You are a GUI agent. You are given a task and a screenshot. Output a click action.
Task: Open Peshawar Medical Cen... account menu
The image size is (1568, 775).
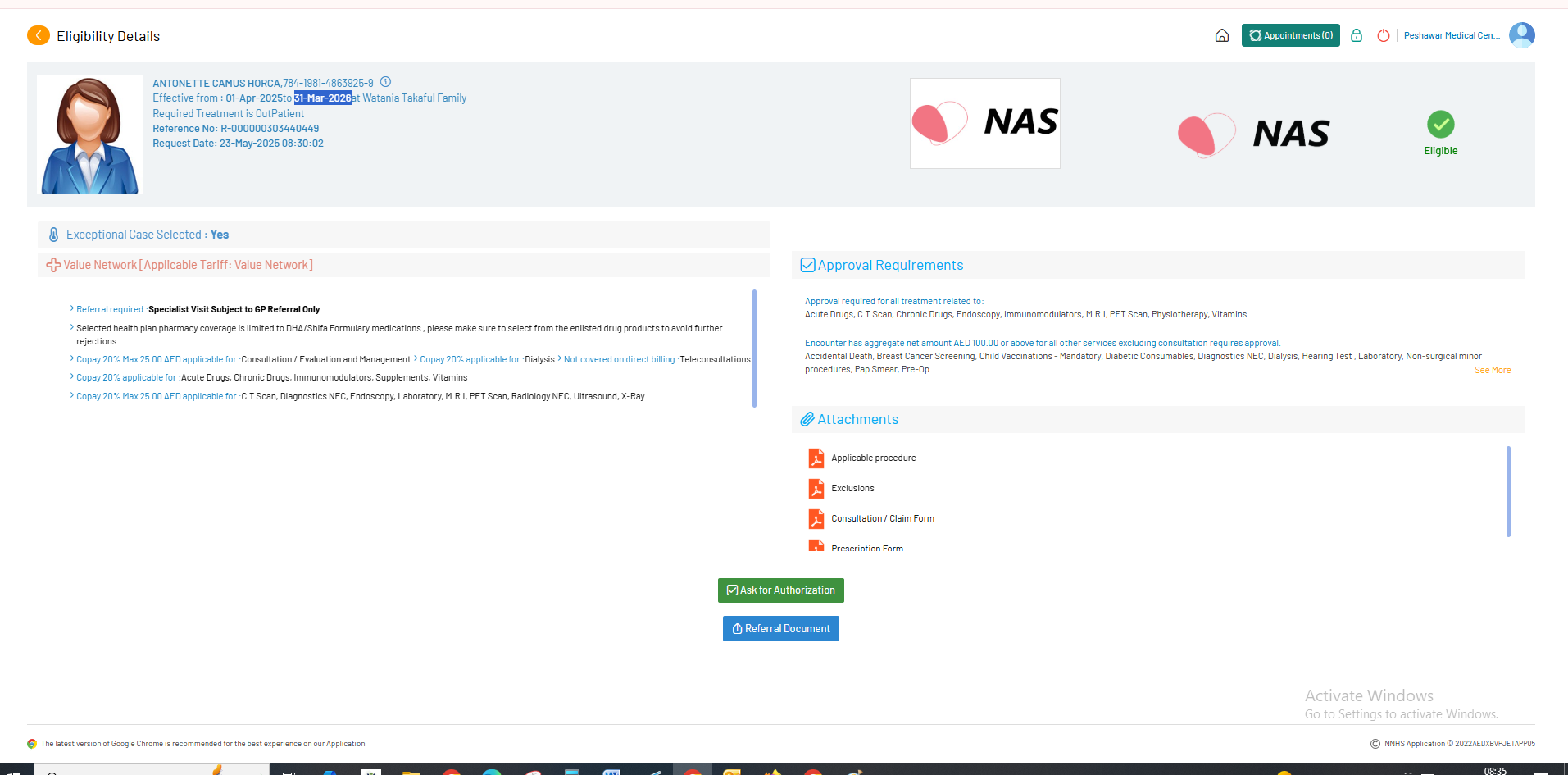1452,35
